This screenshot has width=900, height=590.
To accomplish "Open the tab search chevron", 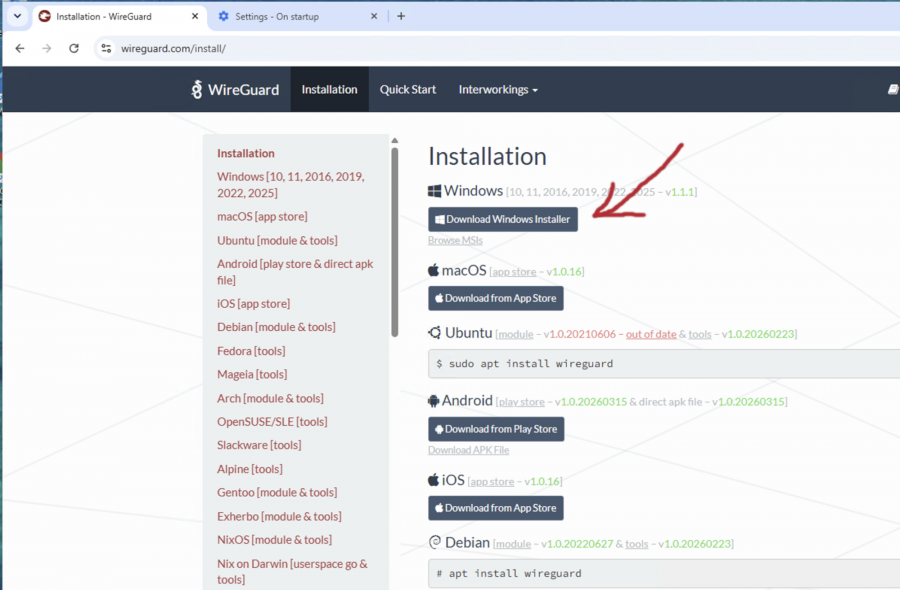I will (17, 16).
